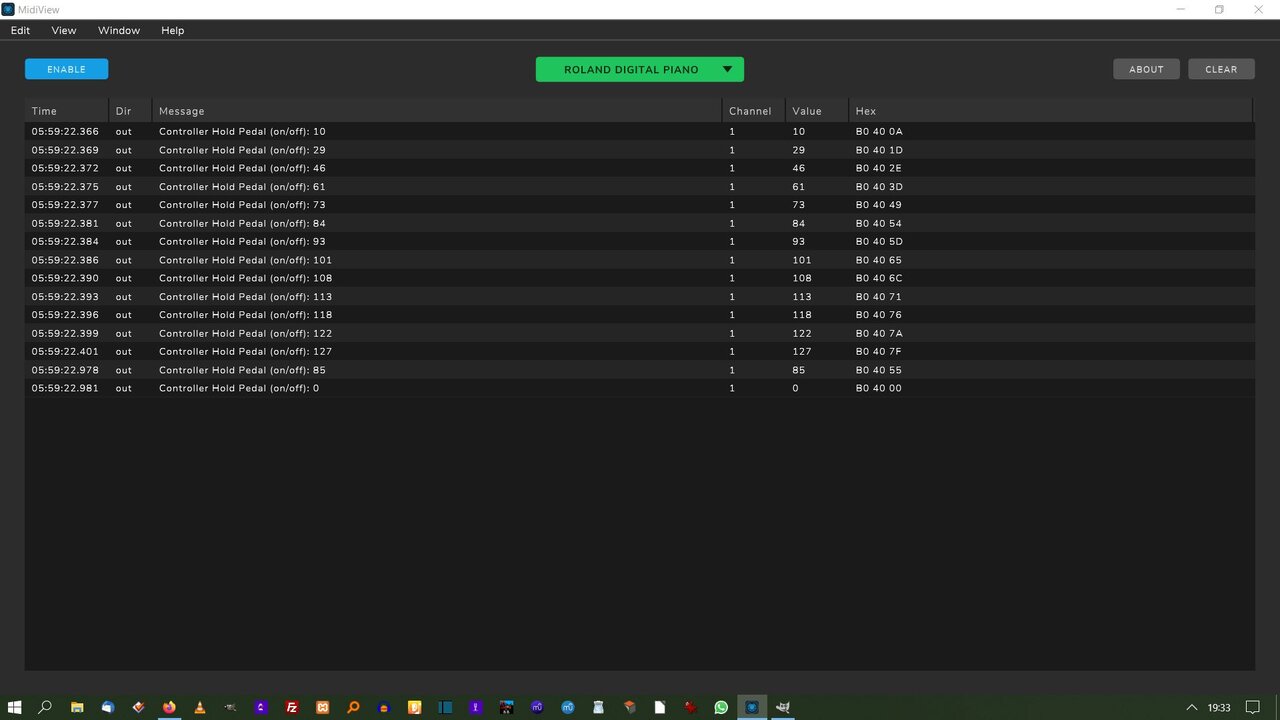The image size is (1280, 720).
Task: Click the active MidiView taskbar icon
Action: tap(752, 707)
